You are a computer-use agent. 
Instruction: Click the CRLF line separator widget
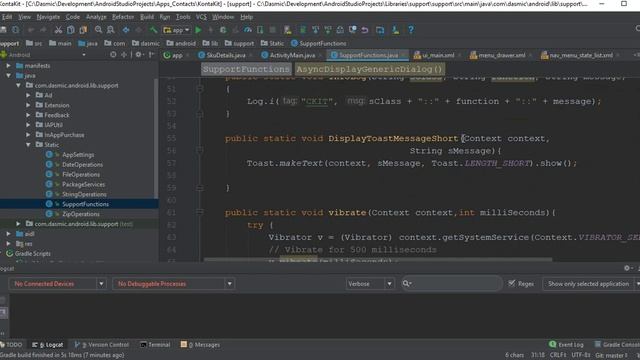click(x=558, y=355)
